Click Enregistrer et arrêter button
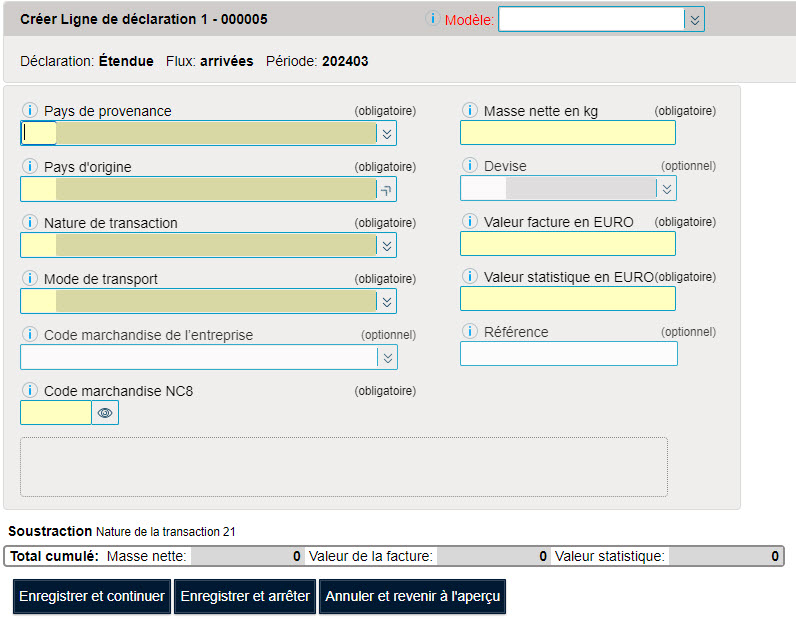Viewport: 796px width, 620px height. point(245,596)
